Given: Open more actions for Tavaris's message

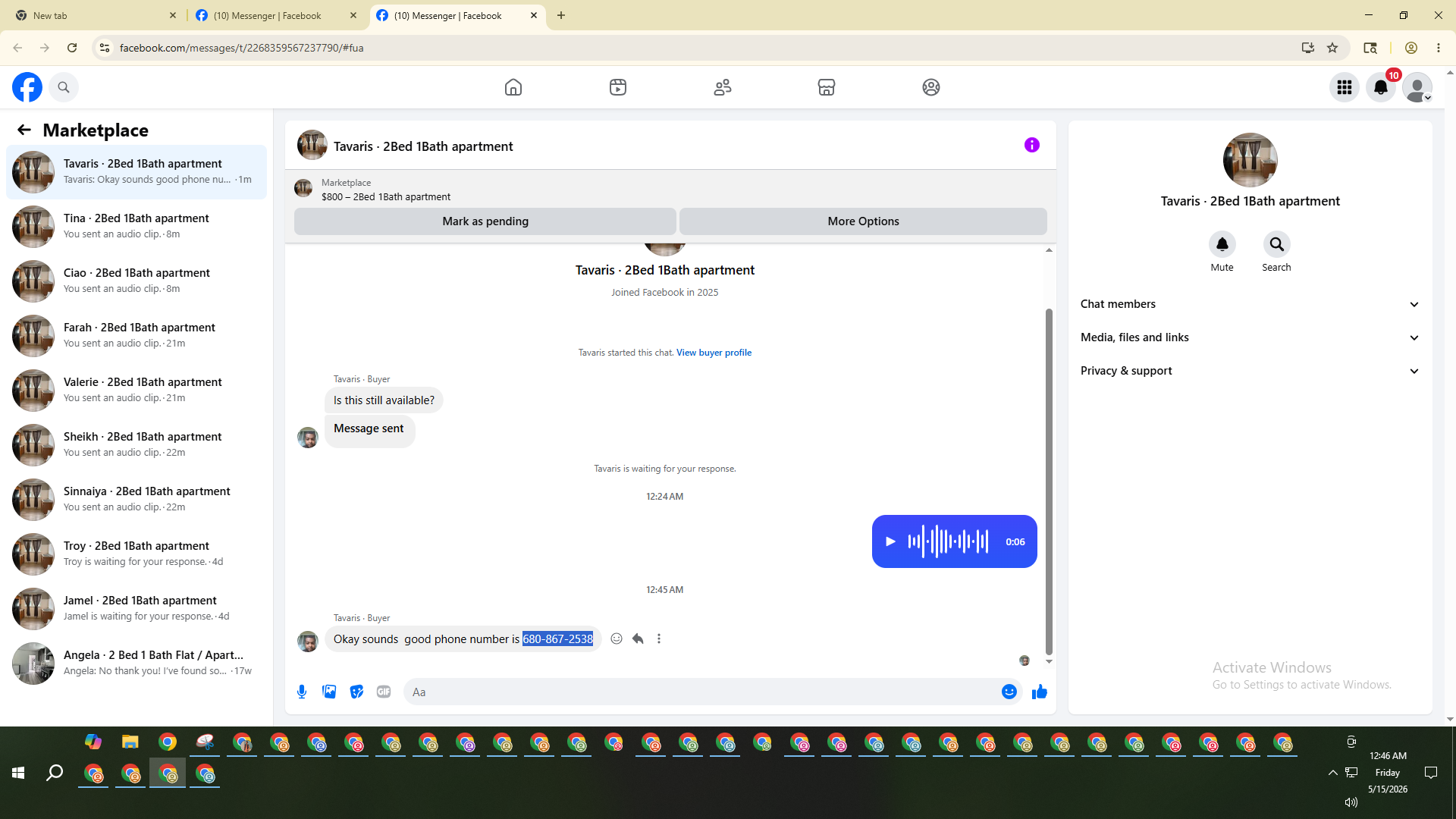Looking at the screenshot, I should click(x=659, y=639).
